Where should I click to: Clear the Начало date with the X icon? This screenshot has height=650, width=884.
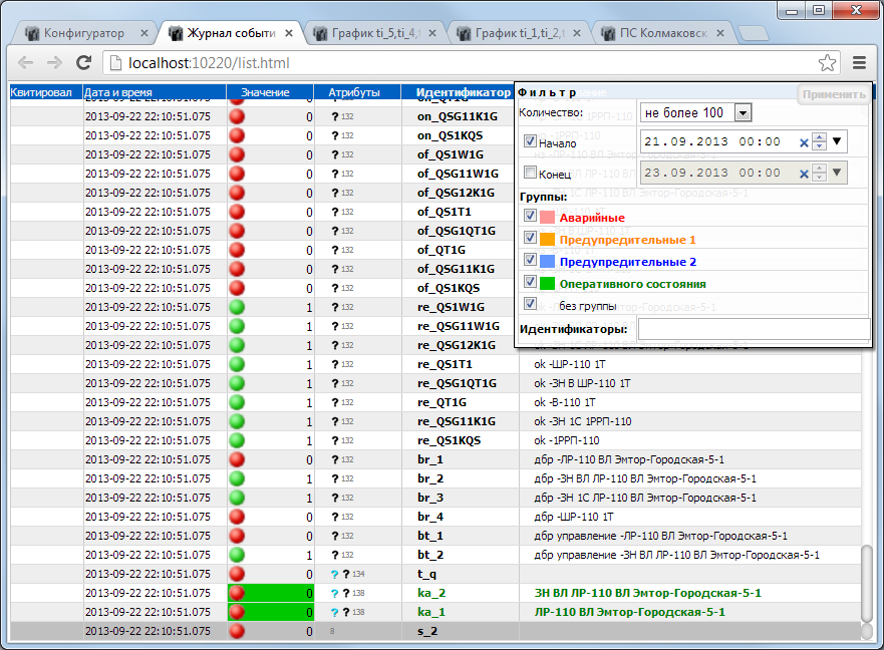803,142
